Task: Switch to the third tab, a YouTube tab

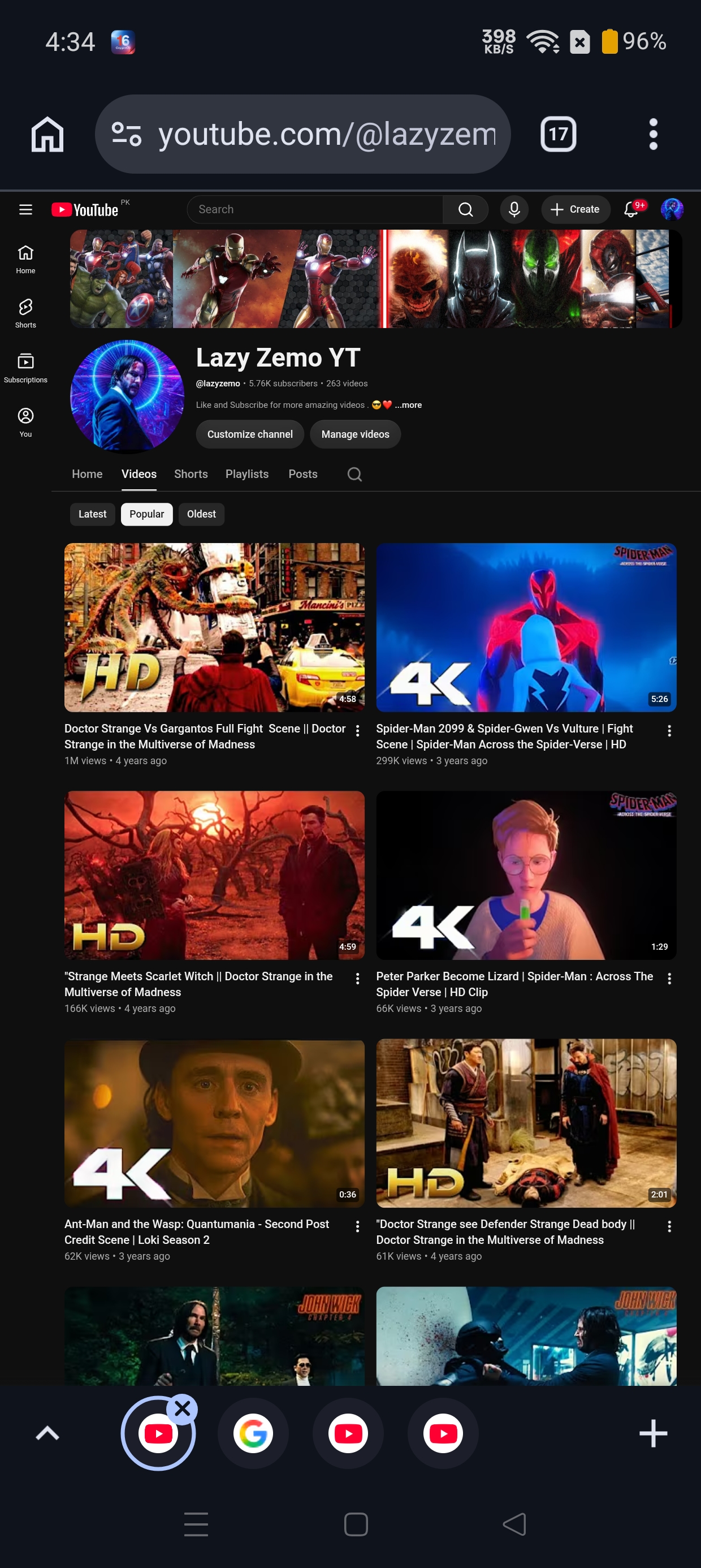Action: pyautogui.click(x=348, y=1433)
